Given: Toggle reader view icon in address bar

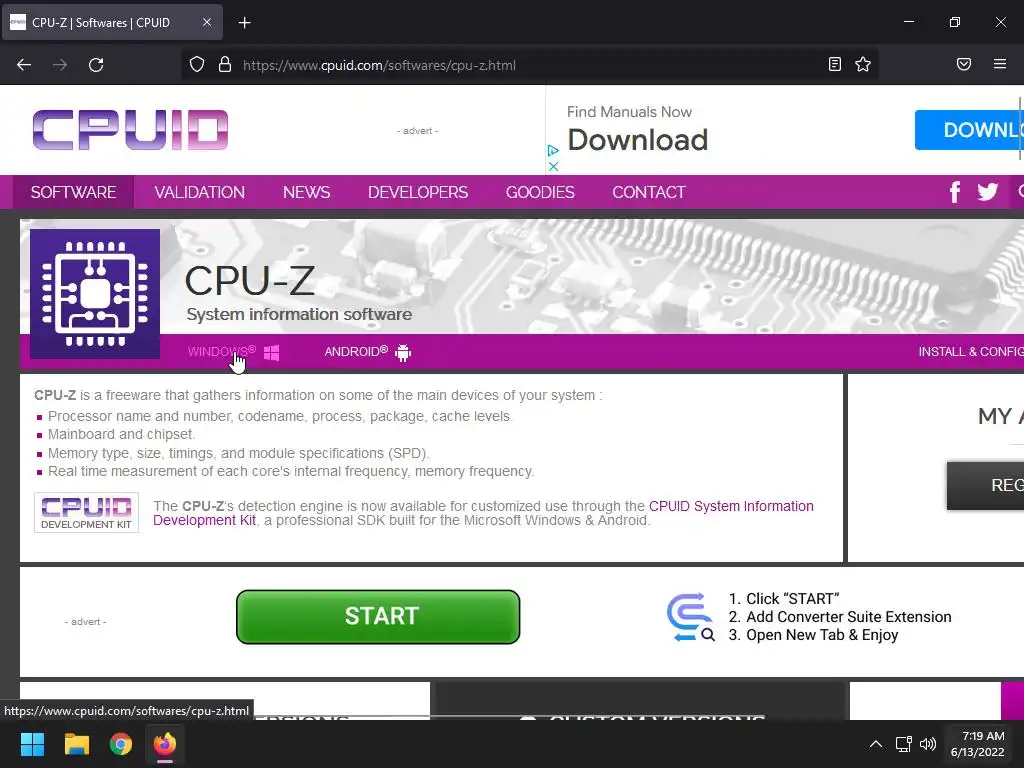Looking at the screenshot, I should click(x=835, y=64).
